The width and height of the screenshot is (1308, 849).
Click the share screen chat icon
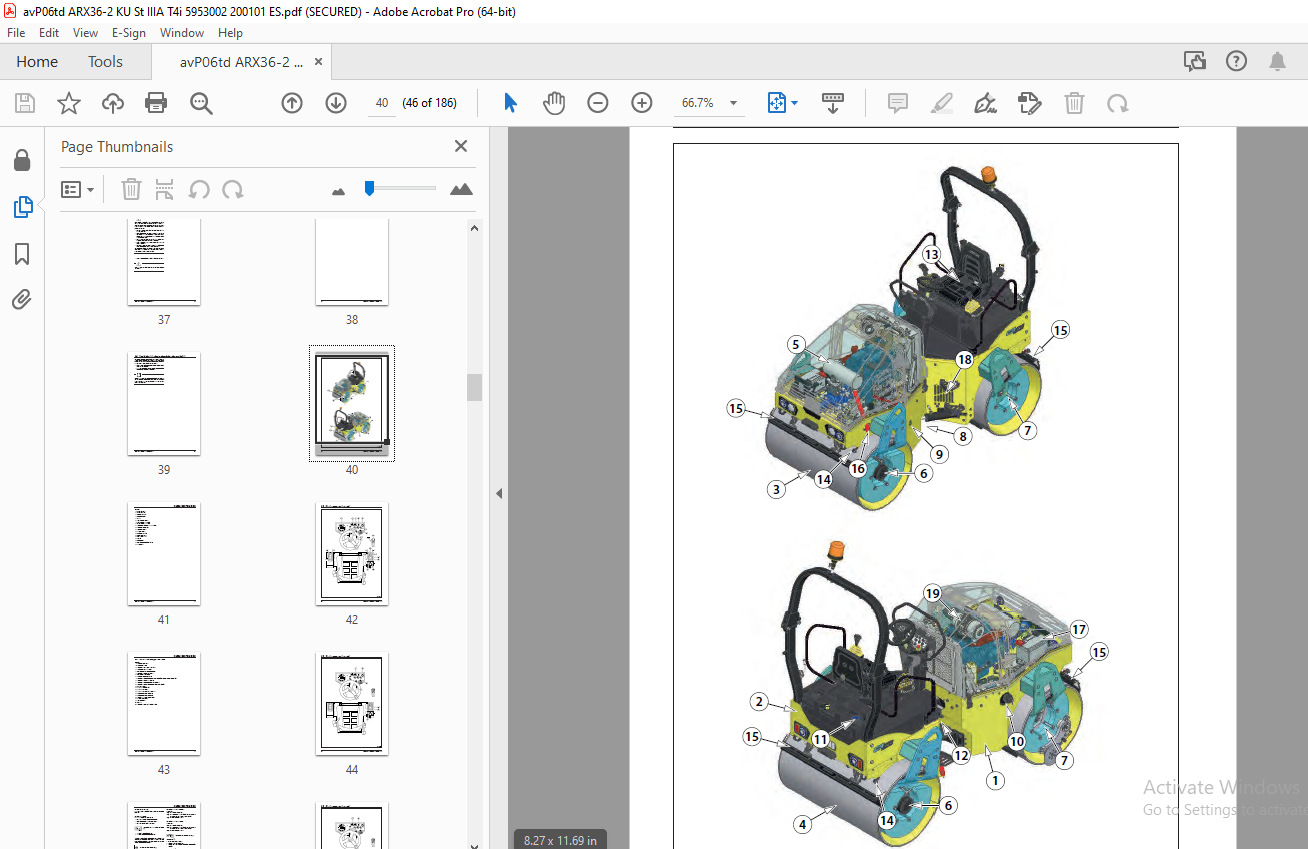(x=1195, y=62)
